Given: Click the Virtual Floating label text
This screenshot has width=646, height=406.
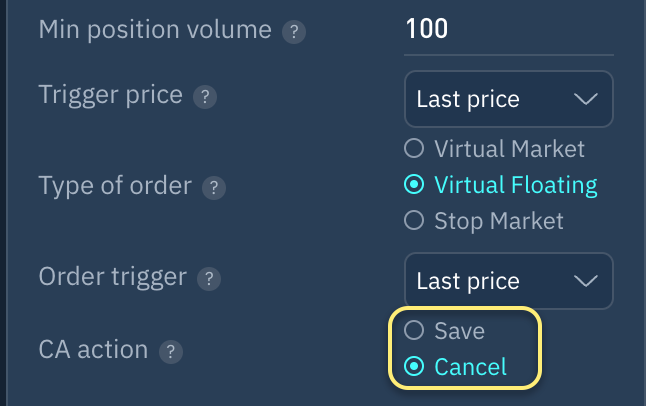Looking at the screenshot, I should (515, 185).
